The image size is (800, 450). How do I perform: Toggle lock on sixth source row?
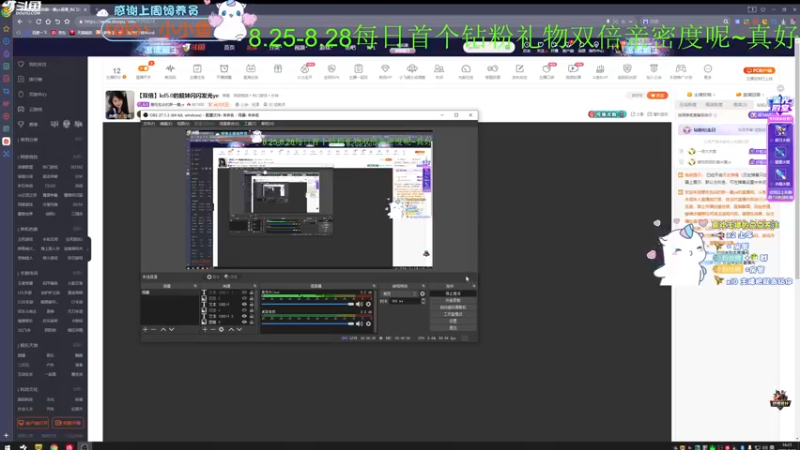coord(251,322)
